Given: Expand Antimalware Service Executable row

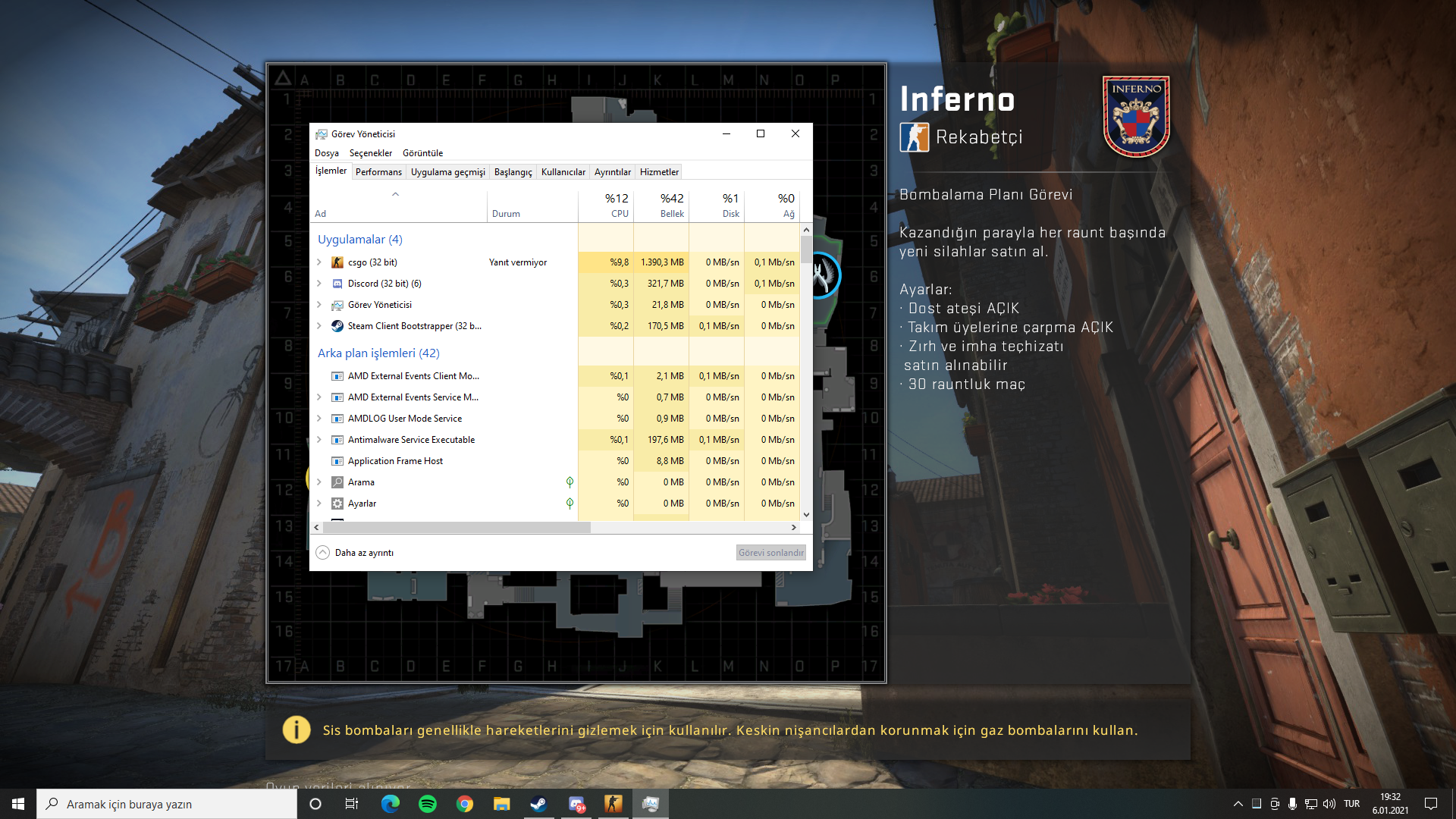Looking at the screenshot, I should pyautogui.click(x=319, y=440).
